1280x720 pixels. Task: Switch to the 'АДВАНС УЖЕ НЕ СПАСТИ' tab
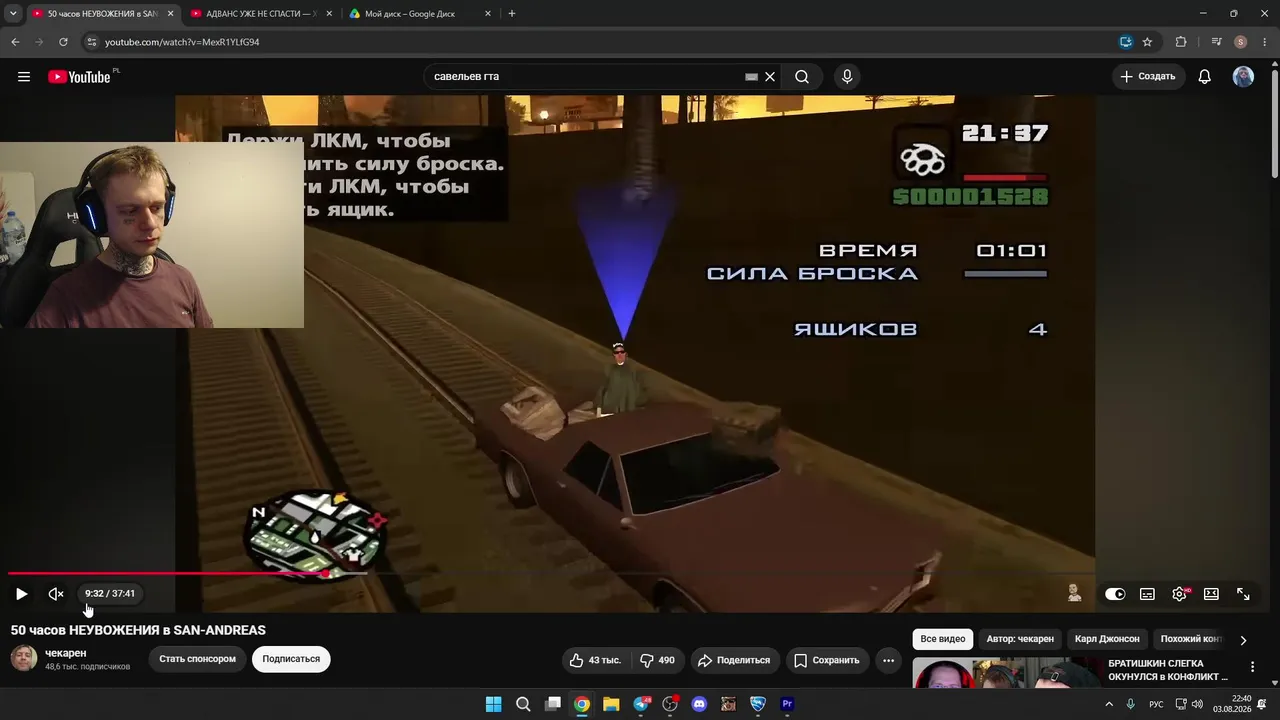(x=261, y=14)
